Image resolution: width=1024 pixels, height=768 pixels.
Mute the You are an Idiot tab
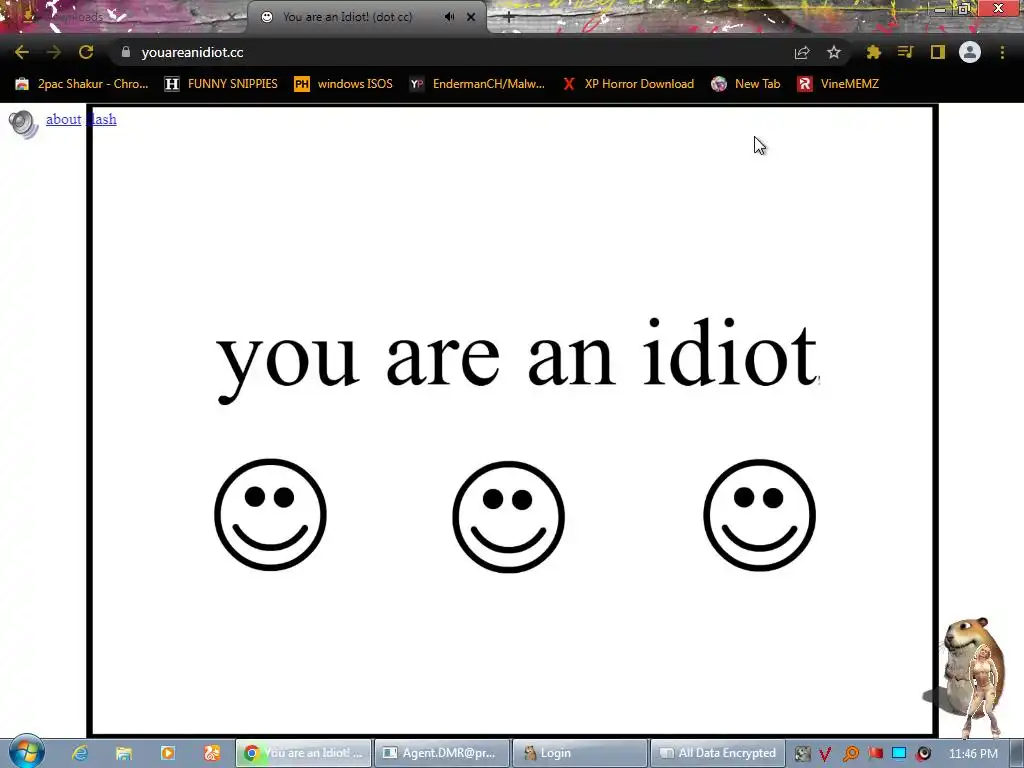(449, 17)
